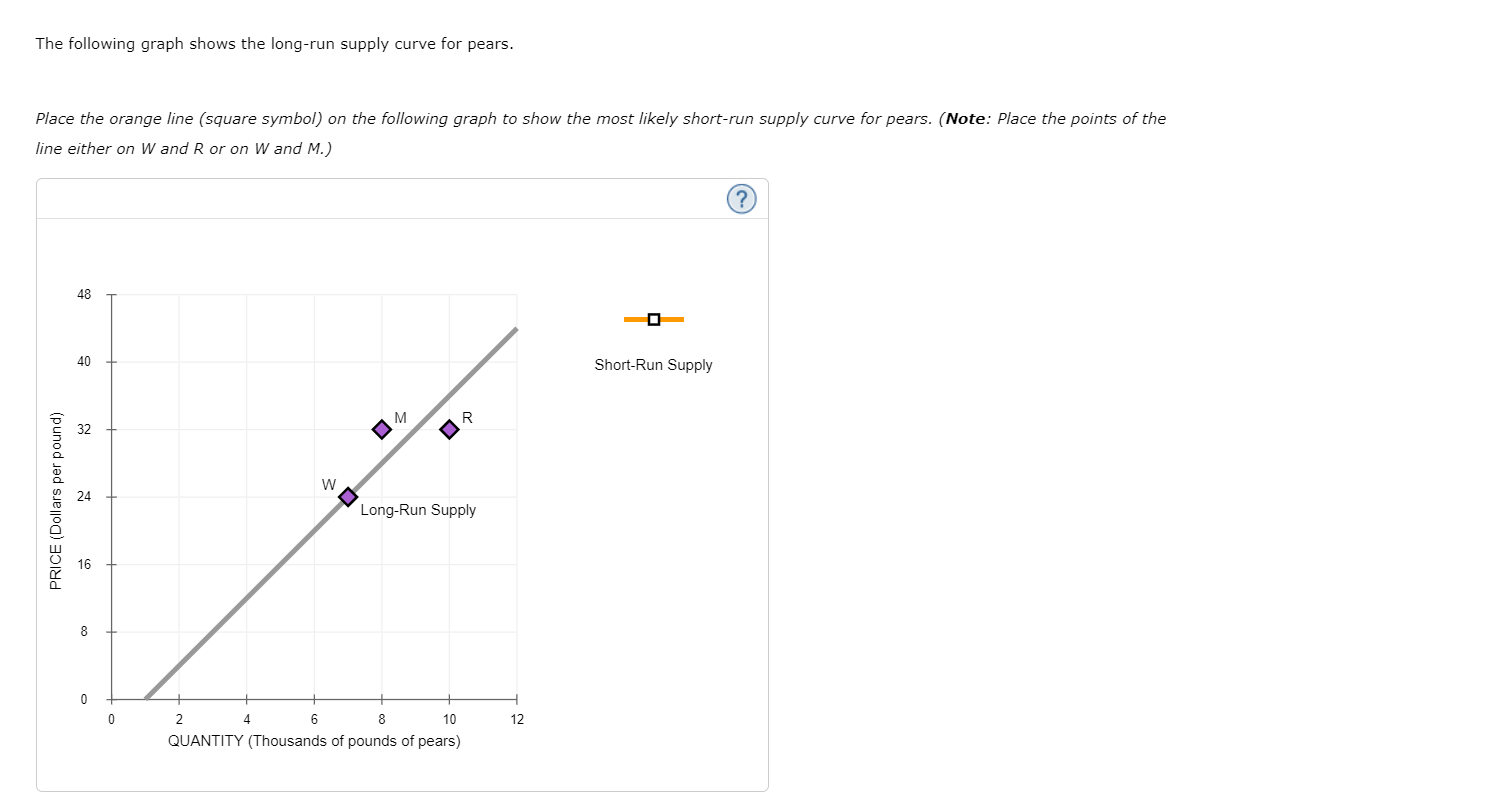The height and width of the screenshot is (808, 1506).
Task: Click the 8 tick on quantity axis
Action: (381, 719)
